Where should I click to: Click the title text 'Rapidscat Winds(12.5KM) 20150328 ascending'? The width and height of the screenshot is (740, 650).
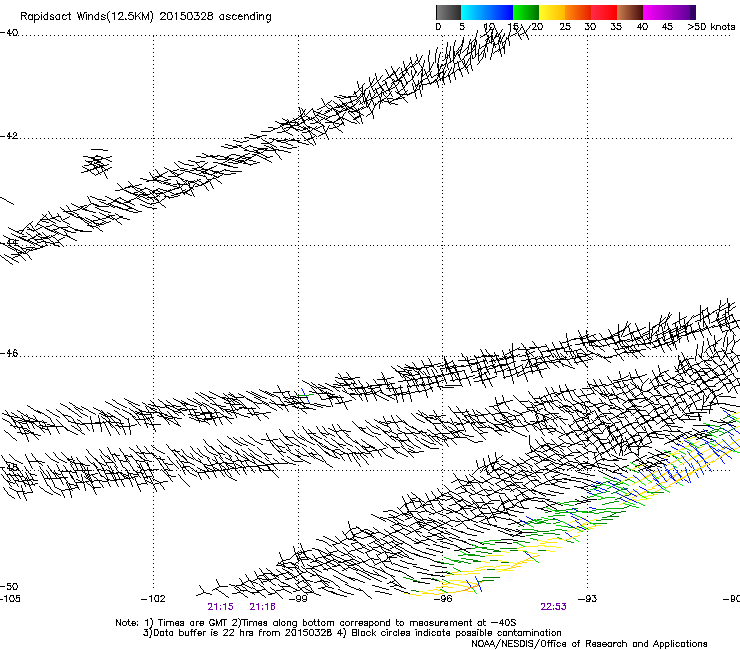[146, 17]
